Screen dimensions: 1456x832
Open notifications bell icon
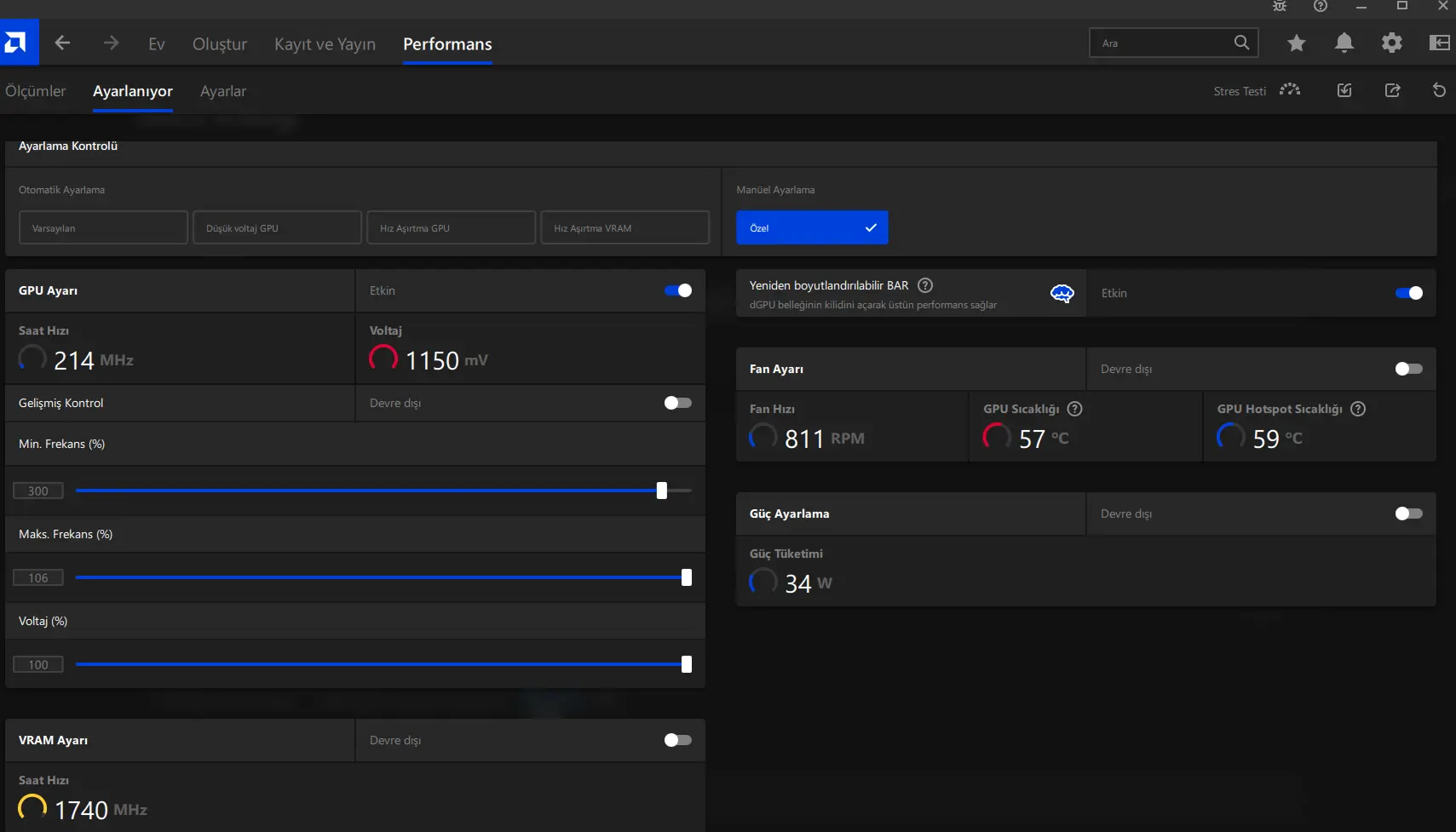tap(1344, 43)
